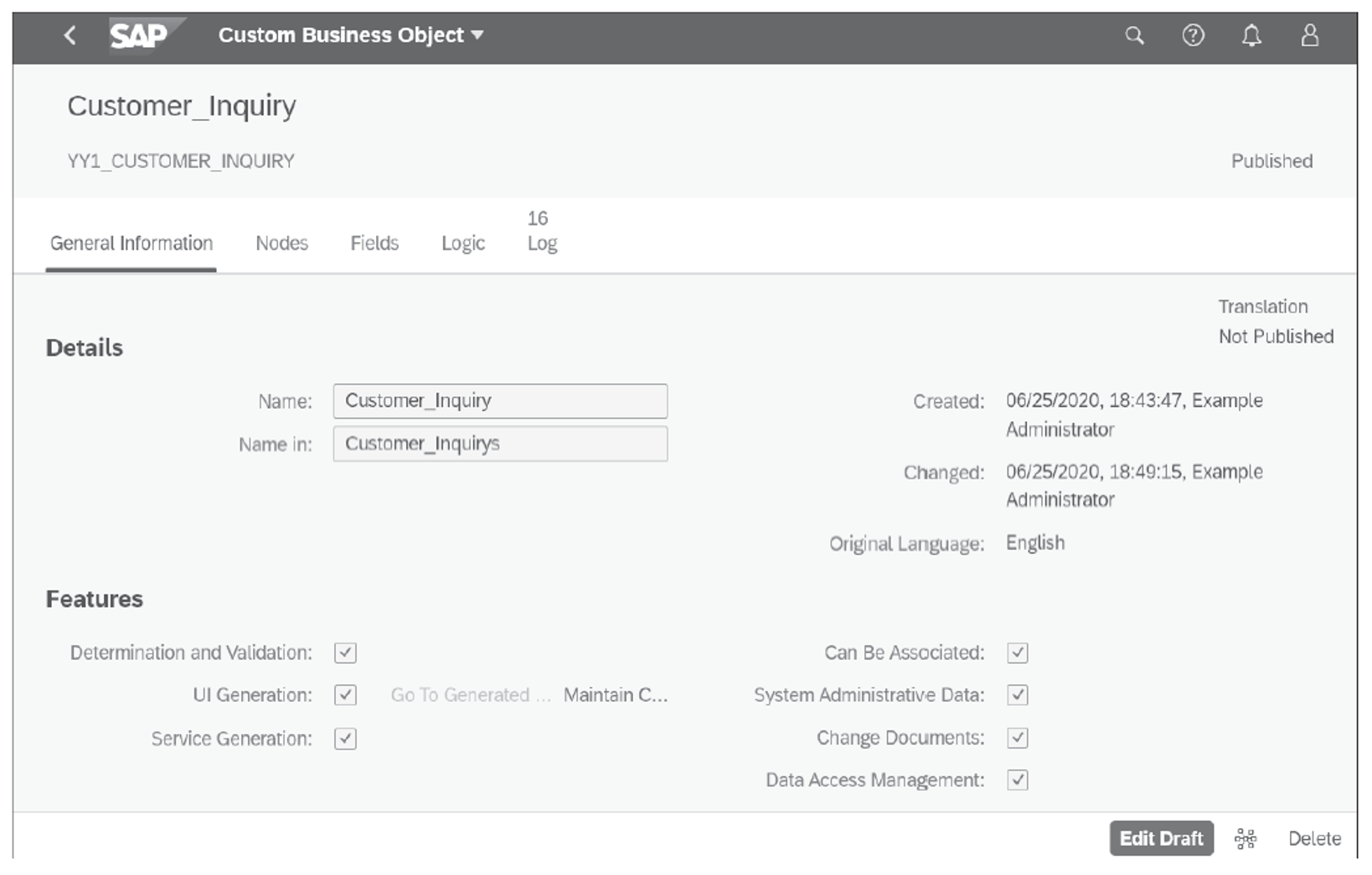Open the Custom Business Object dropdown

[x=477, y=35]
